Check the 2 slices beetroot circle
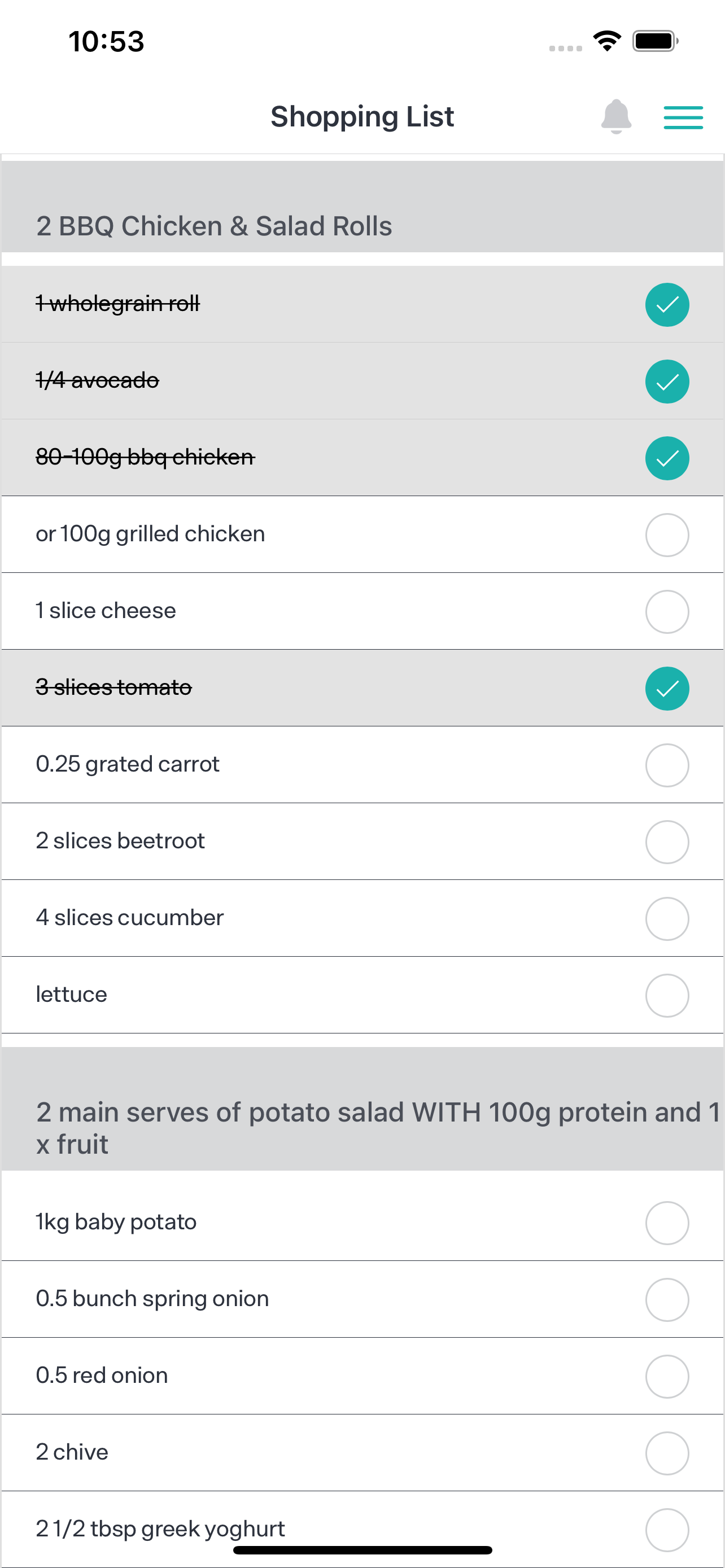This screenshot has width=725, height=1568. (x=667, y=842)
